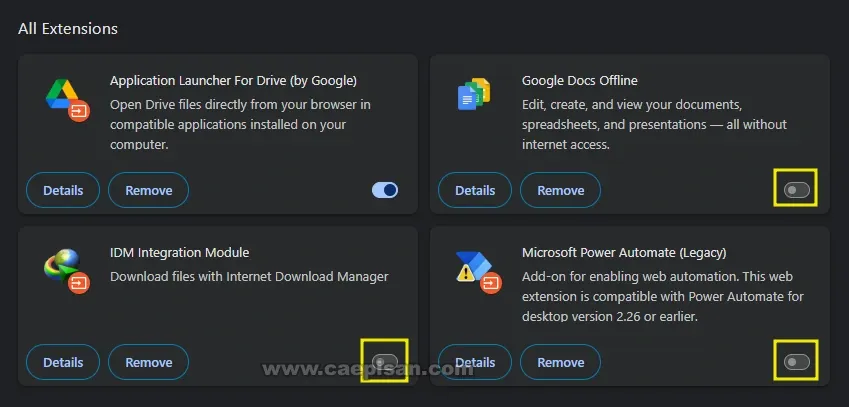Remove the Google Docs Offline extension
This screenshot has width=849, height=407.
560,191
